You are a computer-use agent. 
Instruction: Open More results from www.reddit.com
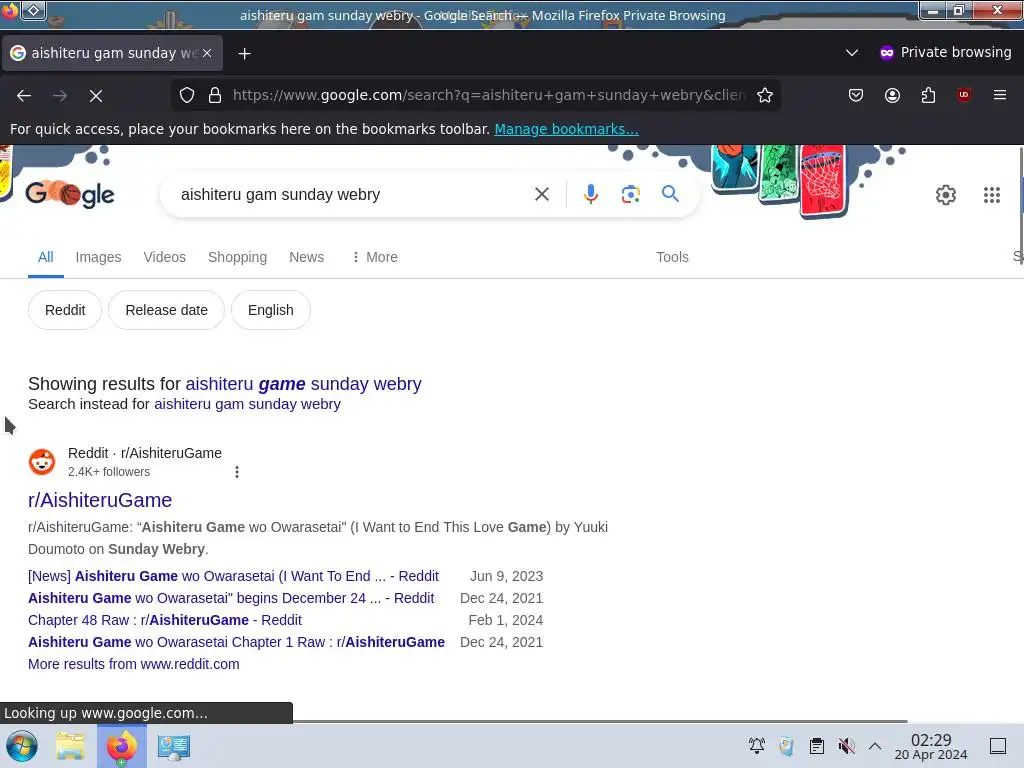click(x=133, y=664)
